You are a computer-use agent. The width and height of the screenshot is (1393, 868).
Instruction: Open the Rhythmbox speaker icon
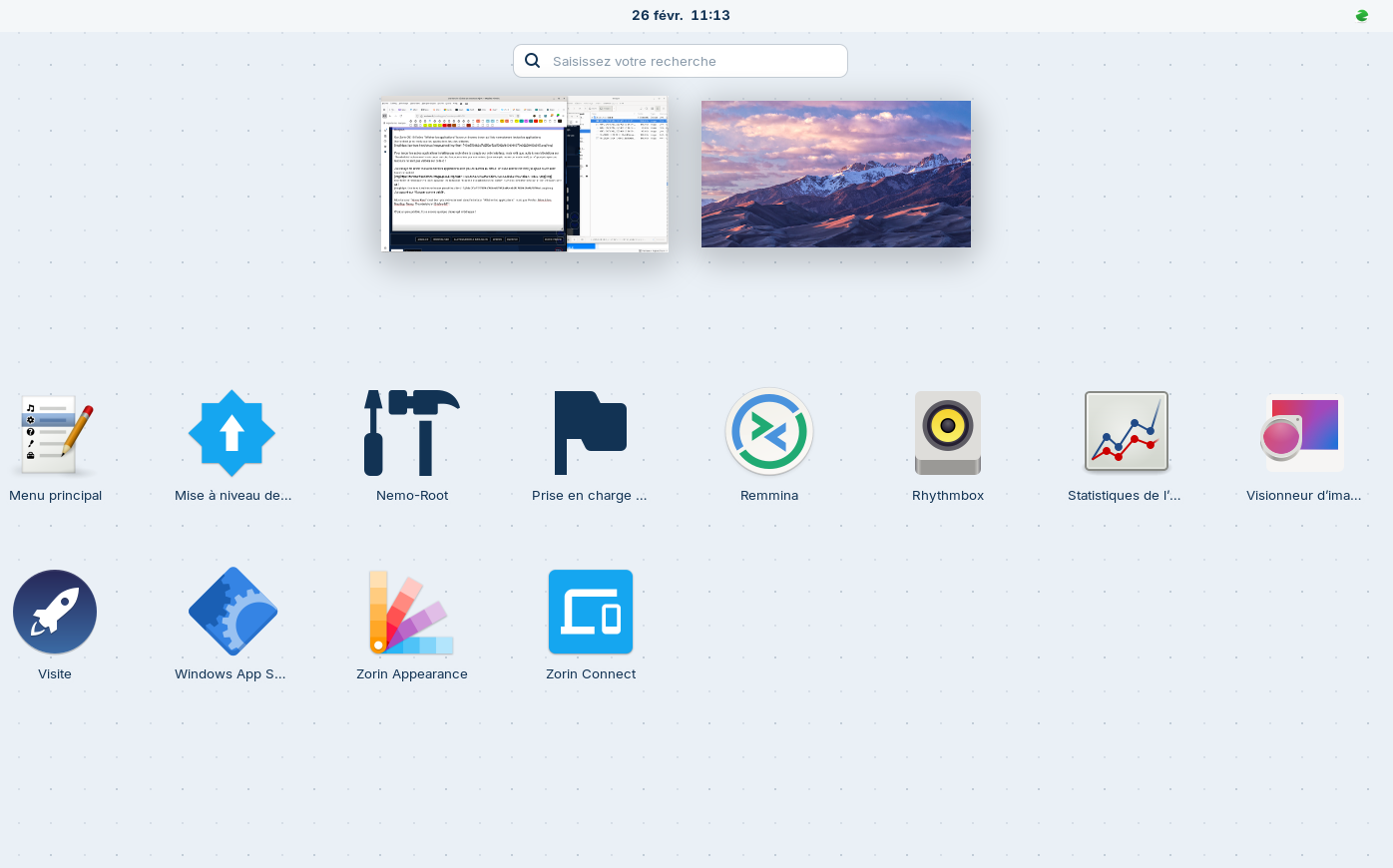(948, 434)
